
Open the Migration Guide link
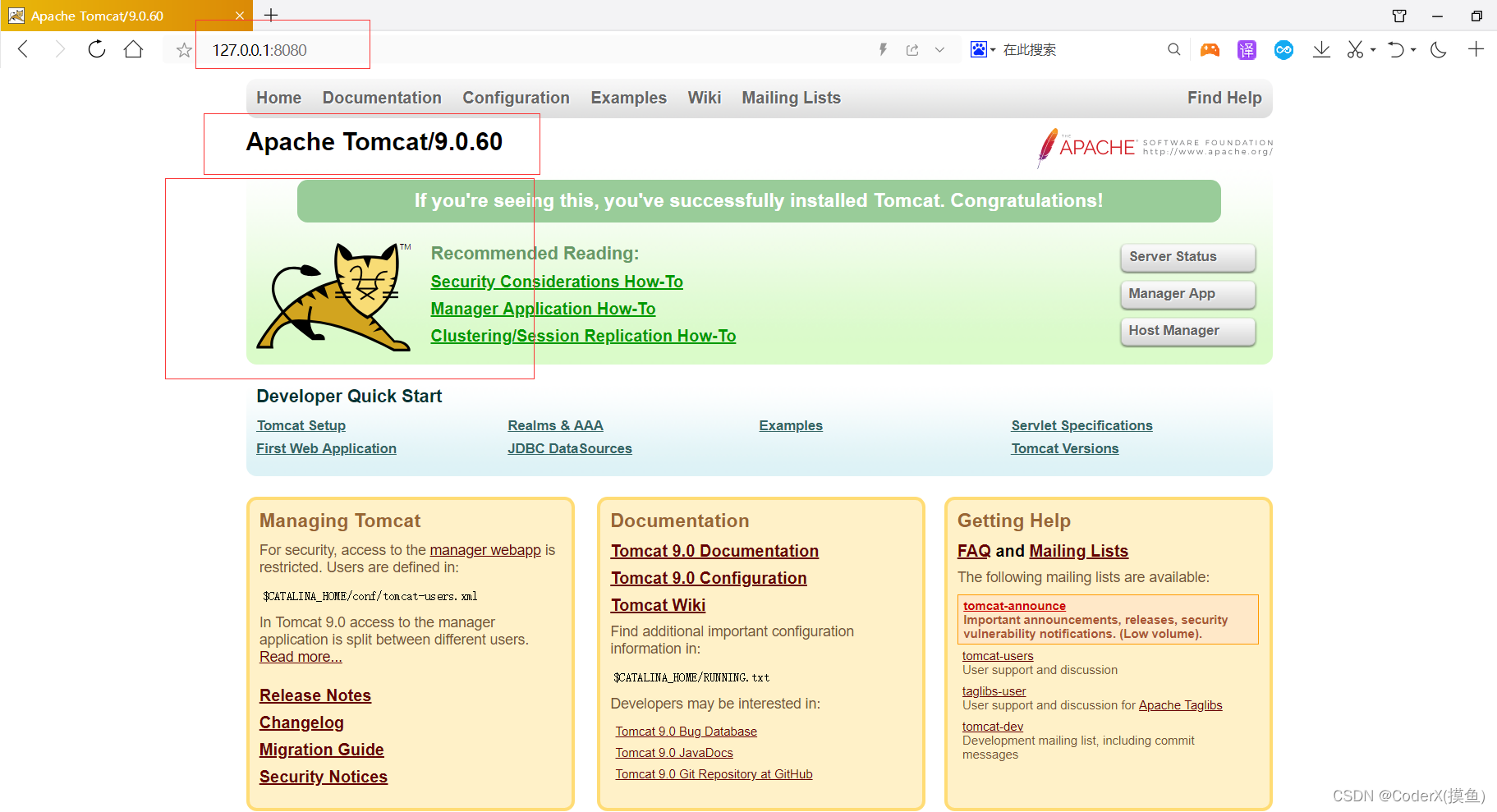[322, 750]
